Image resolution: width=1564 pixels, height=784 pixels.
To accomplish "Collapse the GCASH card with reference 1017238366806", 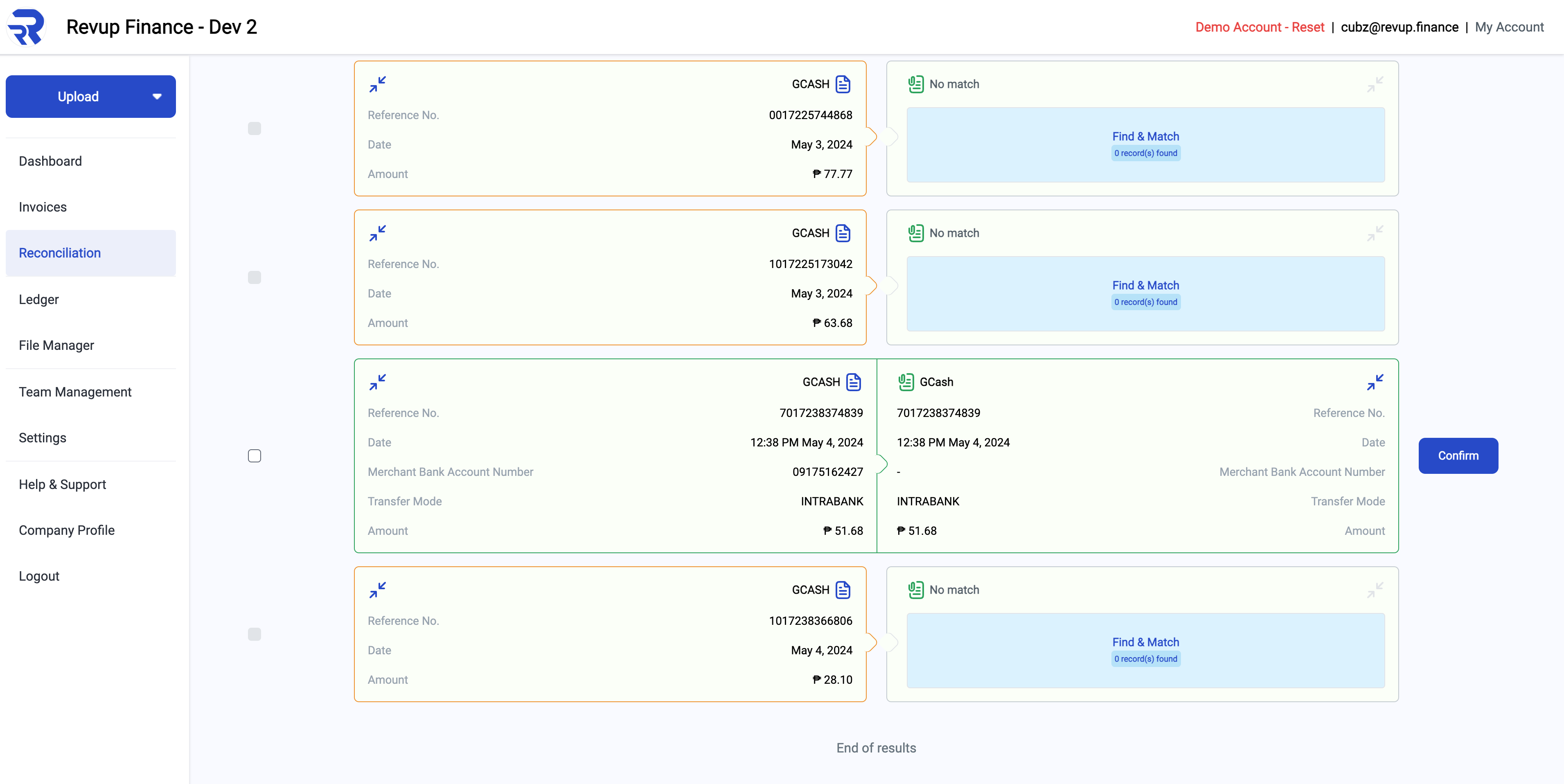I will 378,590.
